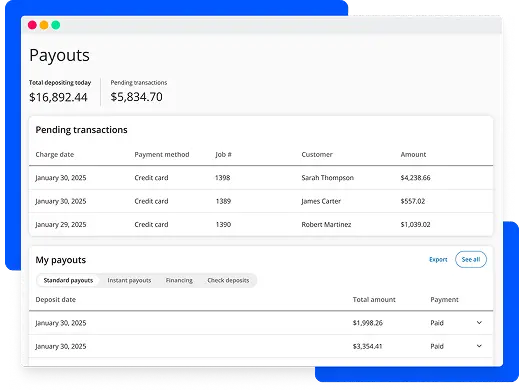Click the $557.02 amount
Screen dimensions: 524x390
tap(413, 201)
